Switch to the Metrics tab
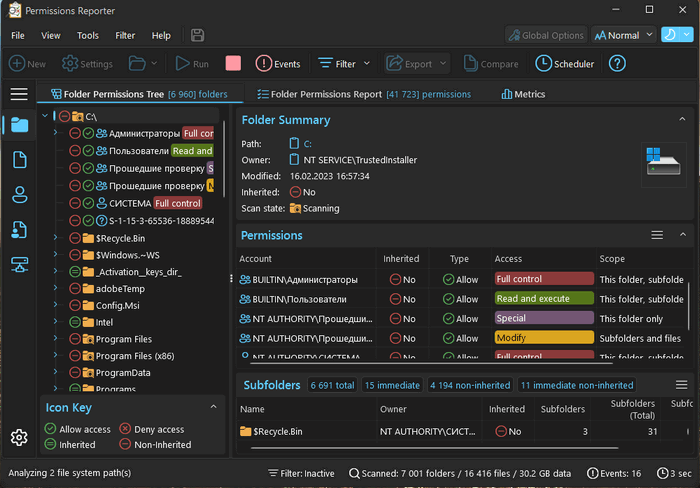Image resolution: width=700 pixels, height=488 pixels. coord(523,94)
